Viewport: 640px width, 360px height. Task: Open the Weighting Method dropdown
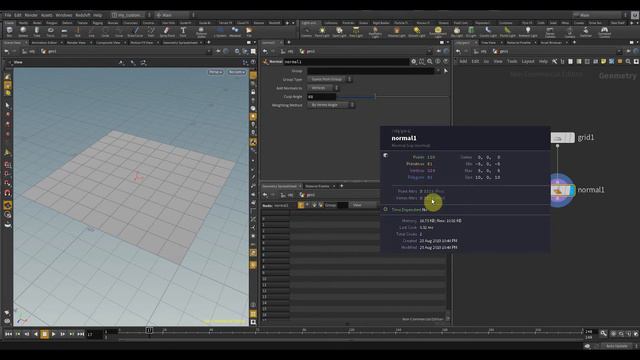pyautogui.click(x=331, y=105)
